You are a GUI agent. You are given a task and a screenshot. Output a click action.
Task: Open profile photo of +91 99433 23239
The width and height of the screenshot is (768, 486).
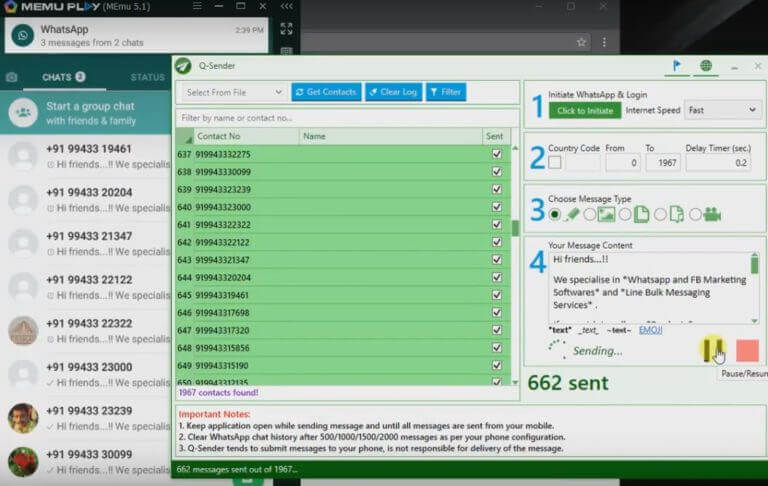coord(23,418)
